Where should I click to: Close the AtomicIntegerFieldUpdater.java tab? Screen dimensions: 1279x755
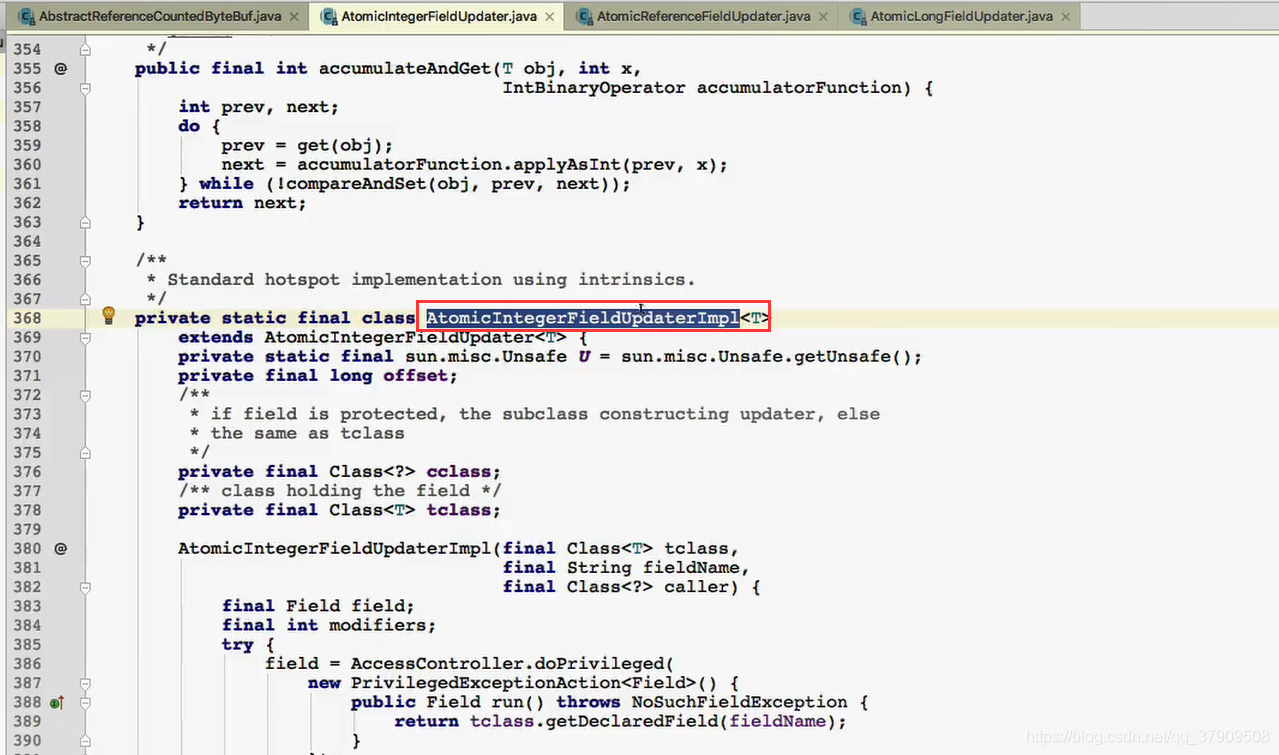pos(548,17)
